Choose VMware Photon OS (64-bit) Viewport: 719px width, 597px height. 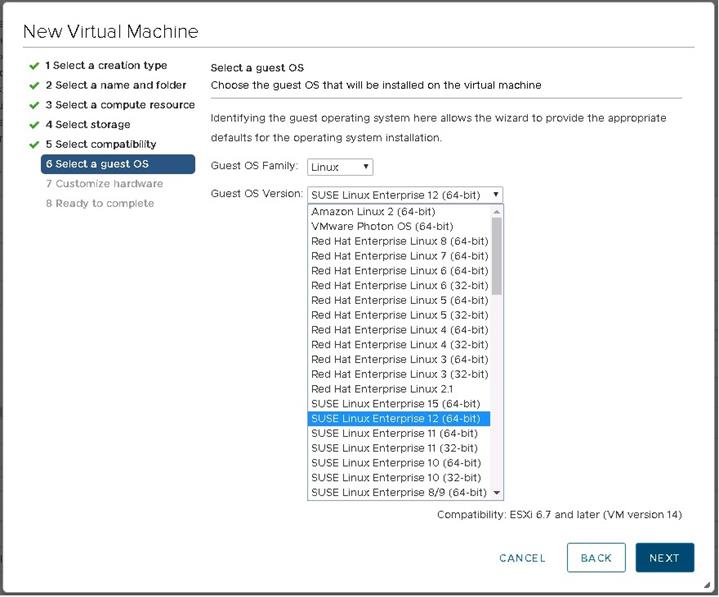[399, 227]
